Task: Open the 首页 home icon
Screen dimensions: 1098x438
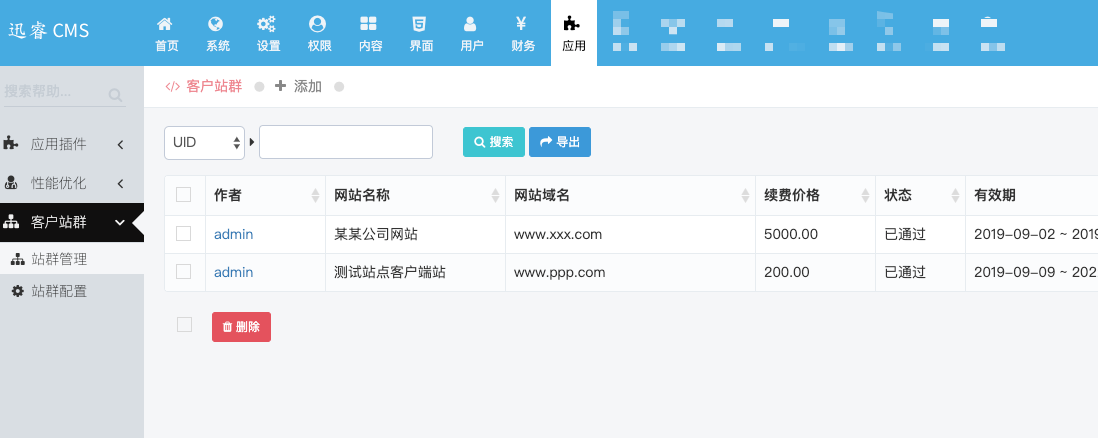Action: coord(165,24)
